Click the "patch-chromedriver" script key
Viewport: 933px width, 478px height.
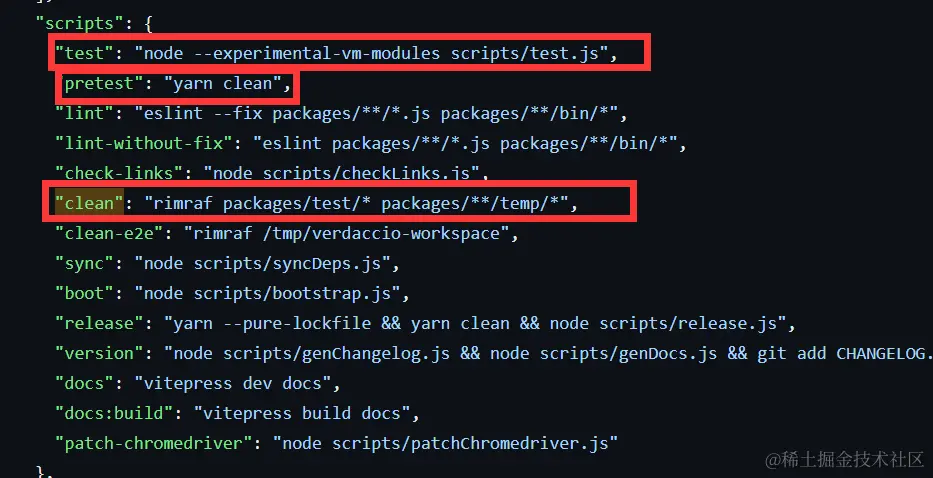pos(157,442)
